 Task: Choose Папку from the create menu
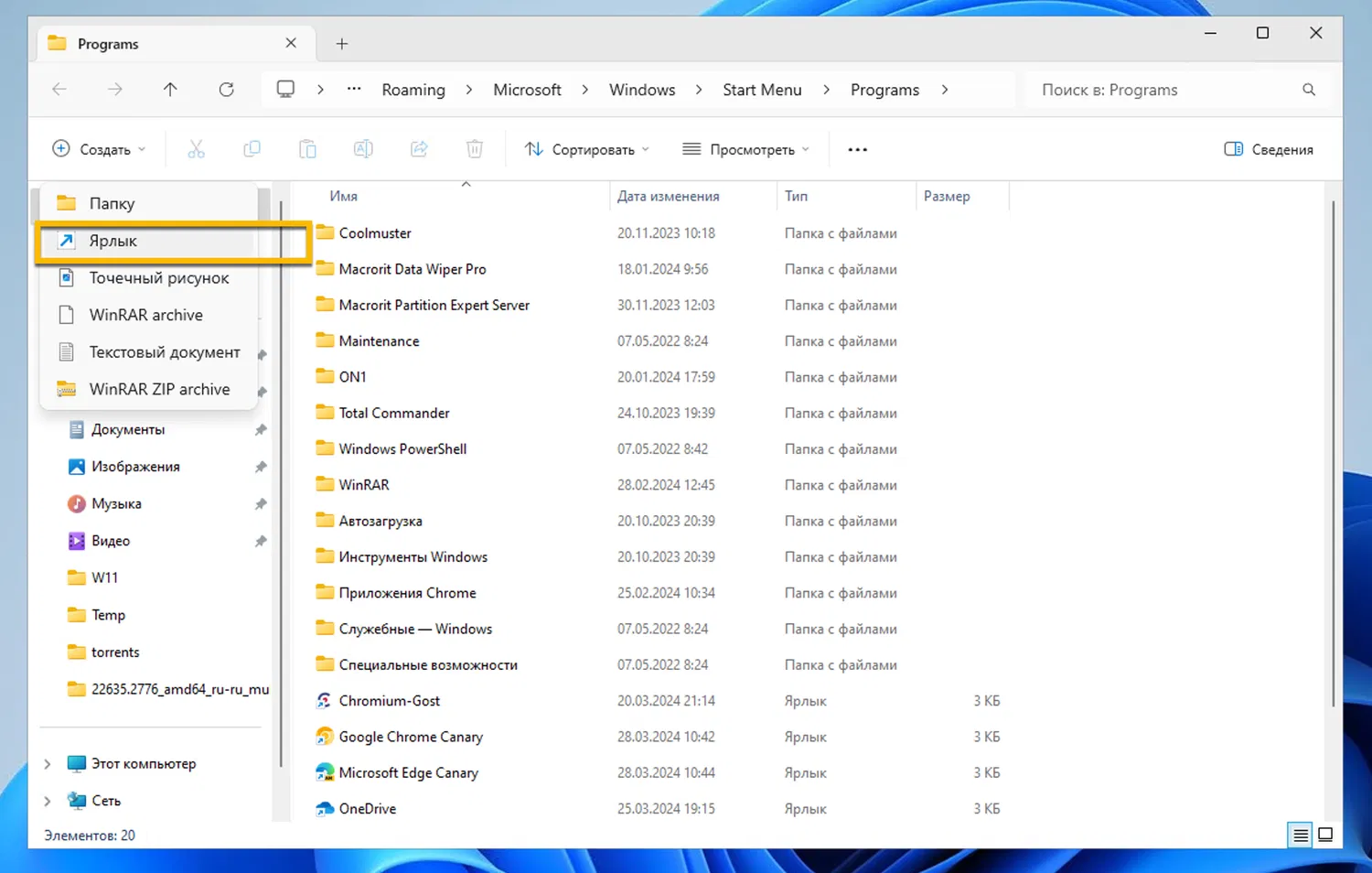(x=149, y=203)
